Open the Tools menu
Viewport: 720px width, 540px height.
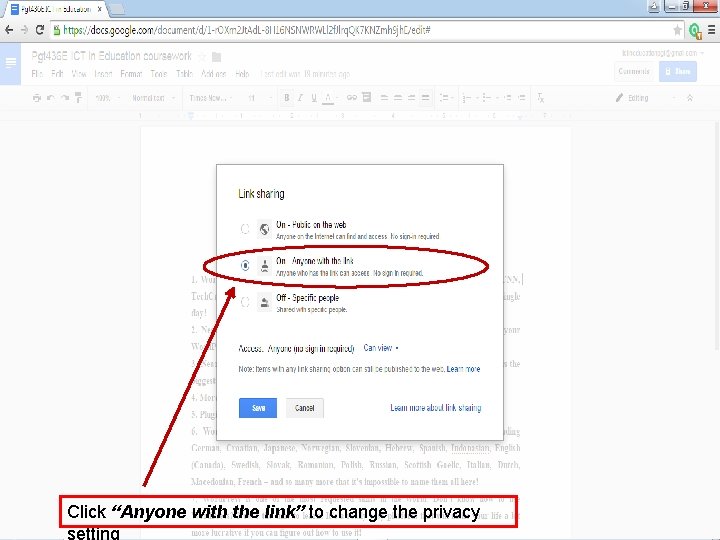(x=159, y=73)
